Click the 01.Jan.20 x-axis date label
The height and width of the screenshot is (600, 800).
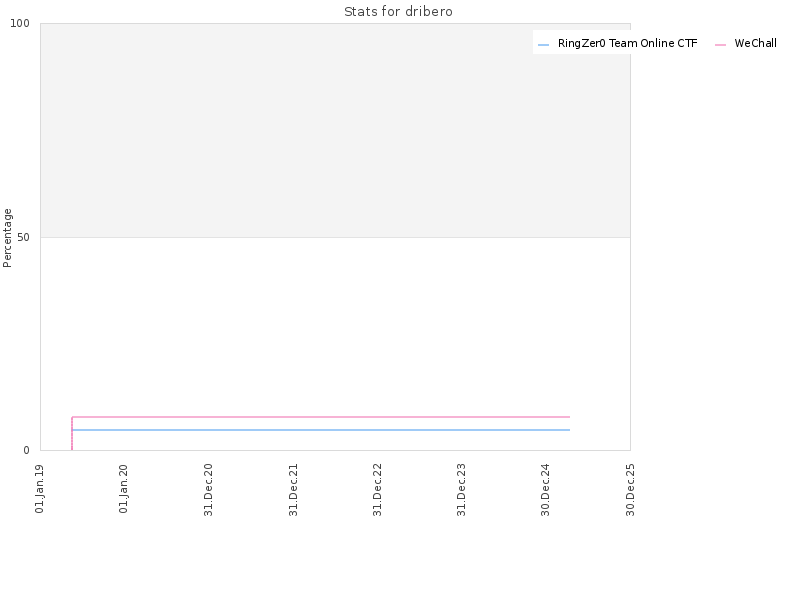pos(123,489)
